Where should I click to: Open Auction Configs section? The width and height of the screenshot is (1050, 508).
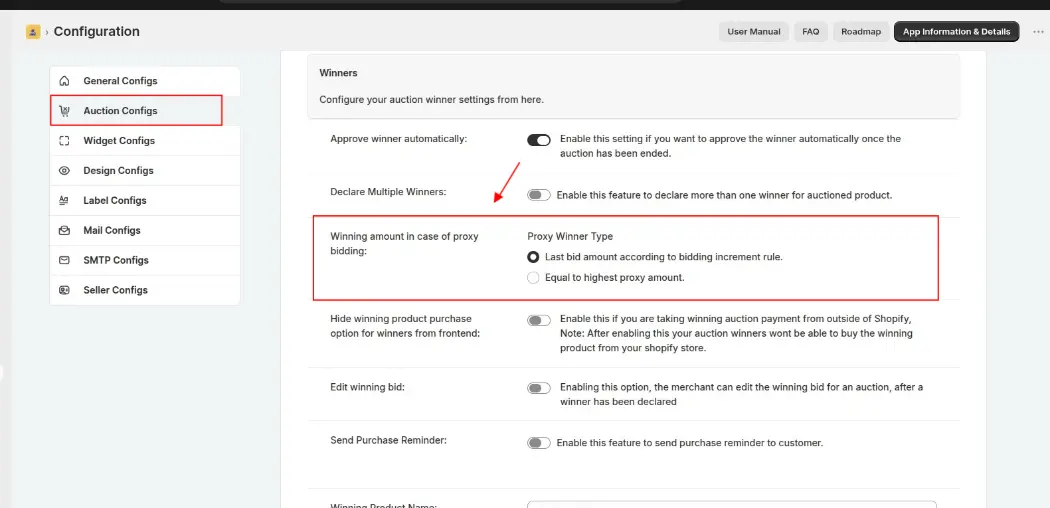(145, 111)
